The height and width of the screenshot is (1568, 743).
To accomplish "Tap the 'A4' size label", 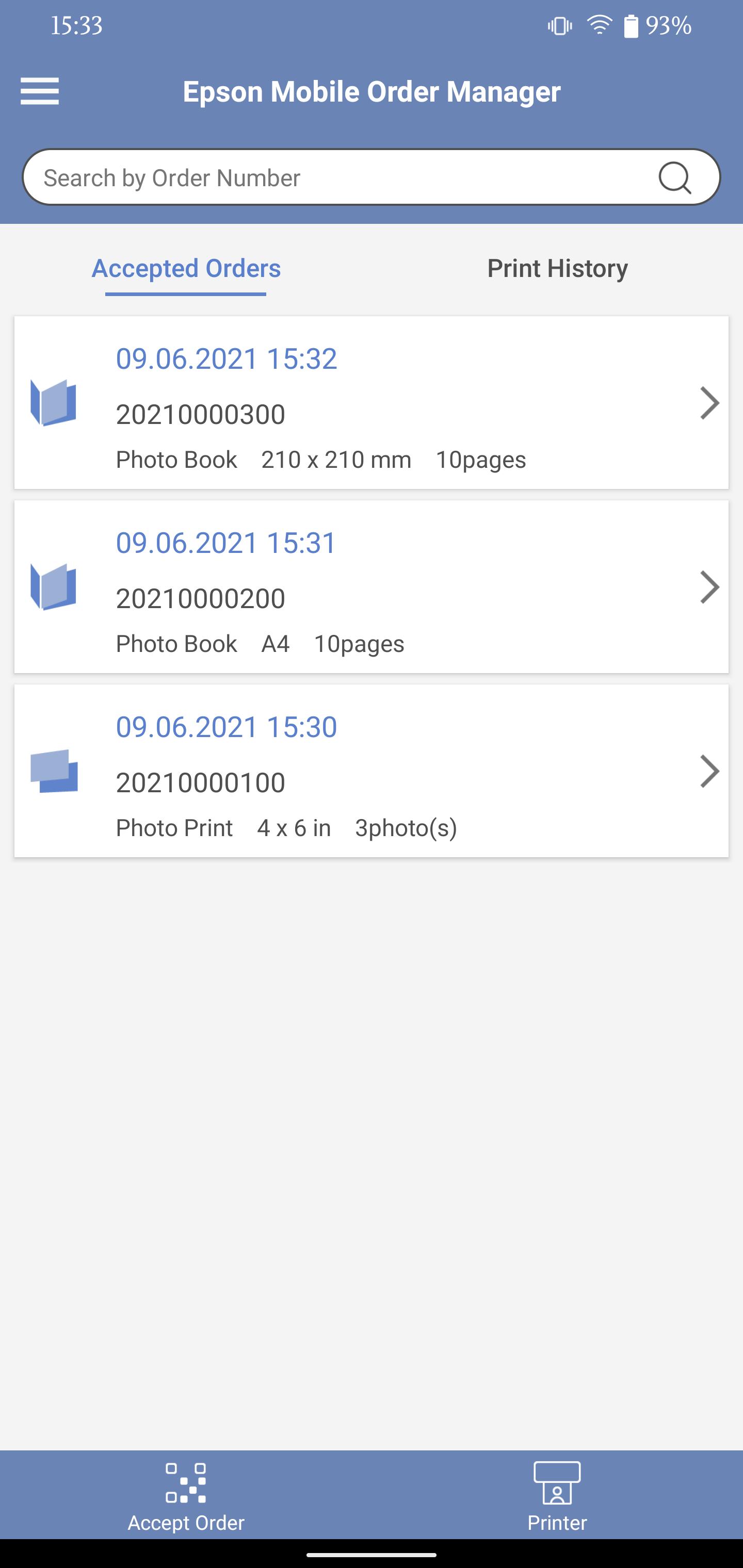I will pyautogui.click(x=276, y=643).
